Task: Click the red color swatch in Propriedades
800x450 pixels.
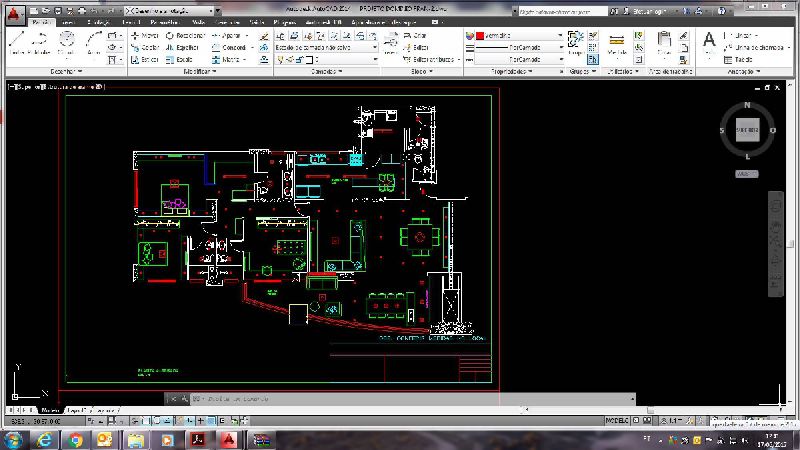Action: [480, 35]
